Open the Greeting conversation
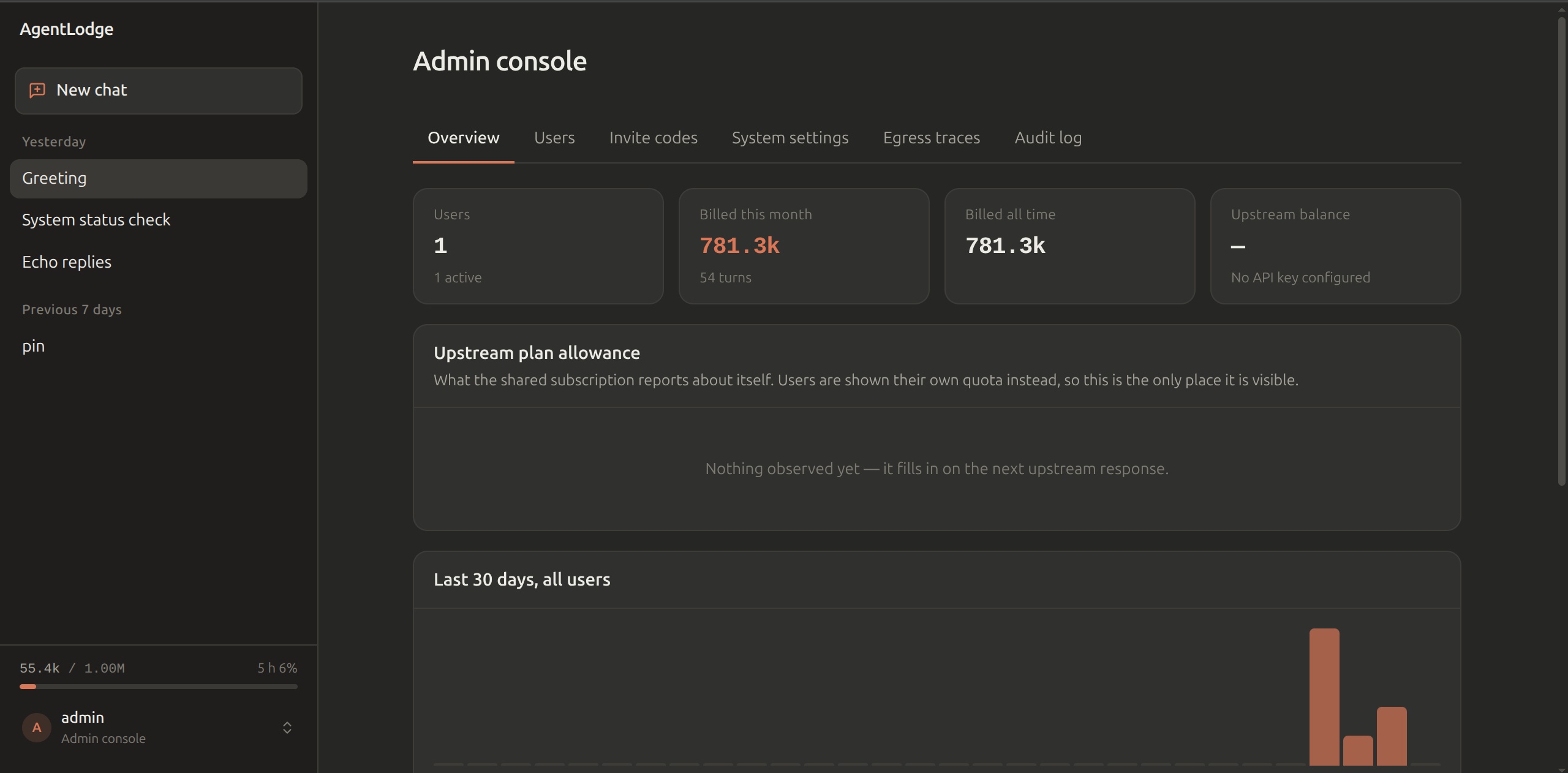The image size is (1568, 773). pyautogui.click(x=159, y=179)
